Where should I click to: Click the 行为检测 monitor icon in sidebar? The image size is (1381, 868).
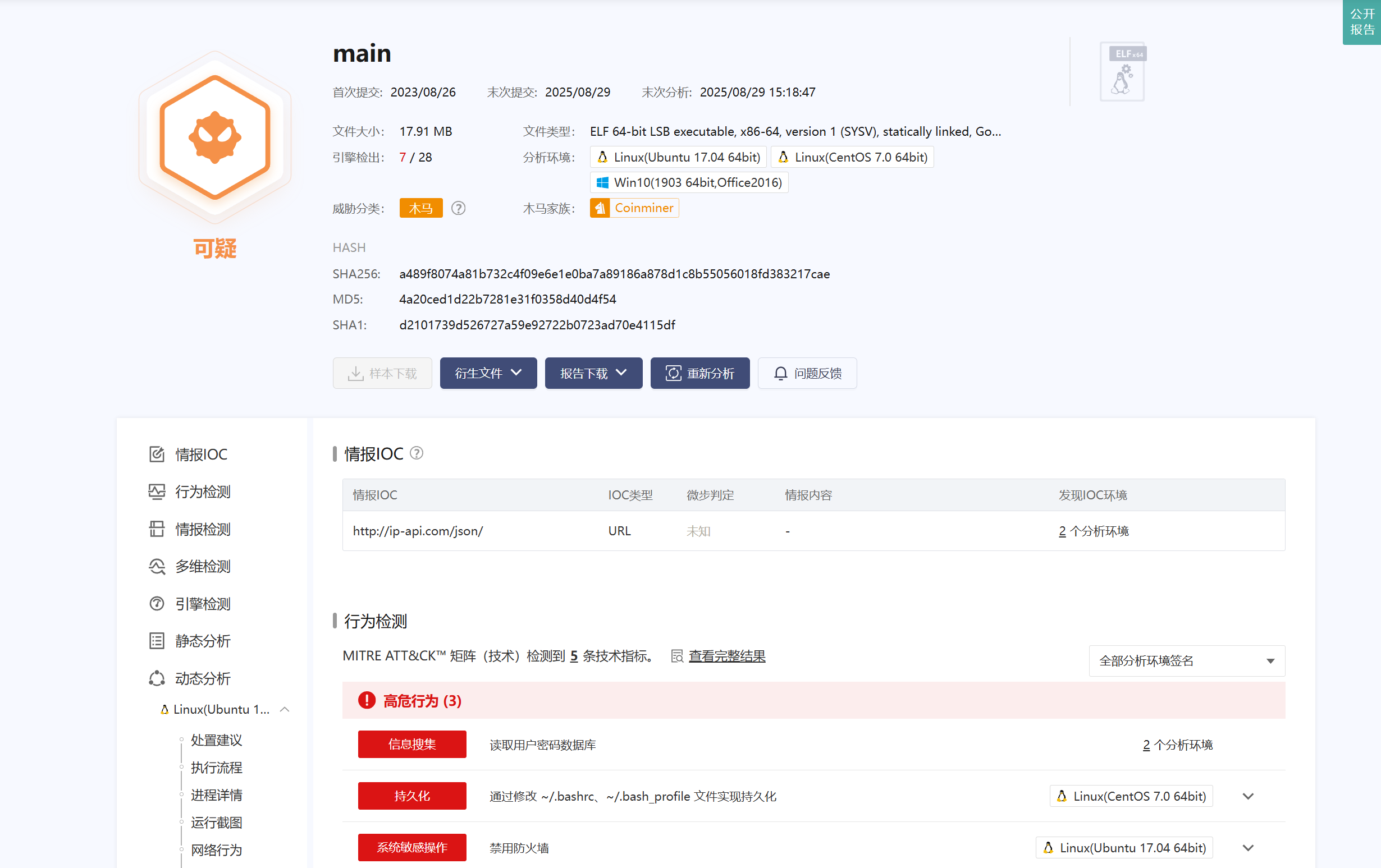(x=157, y=492)
